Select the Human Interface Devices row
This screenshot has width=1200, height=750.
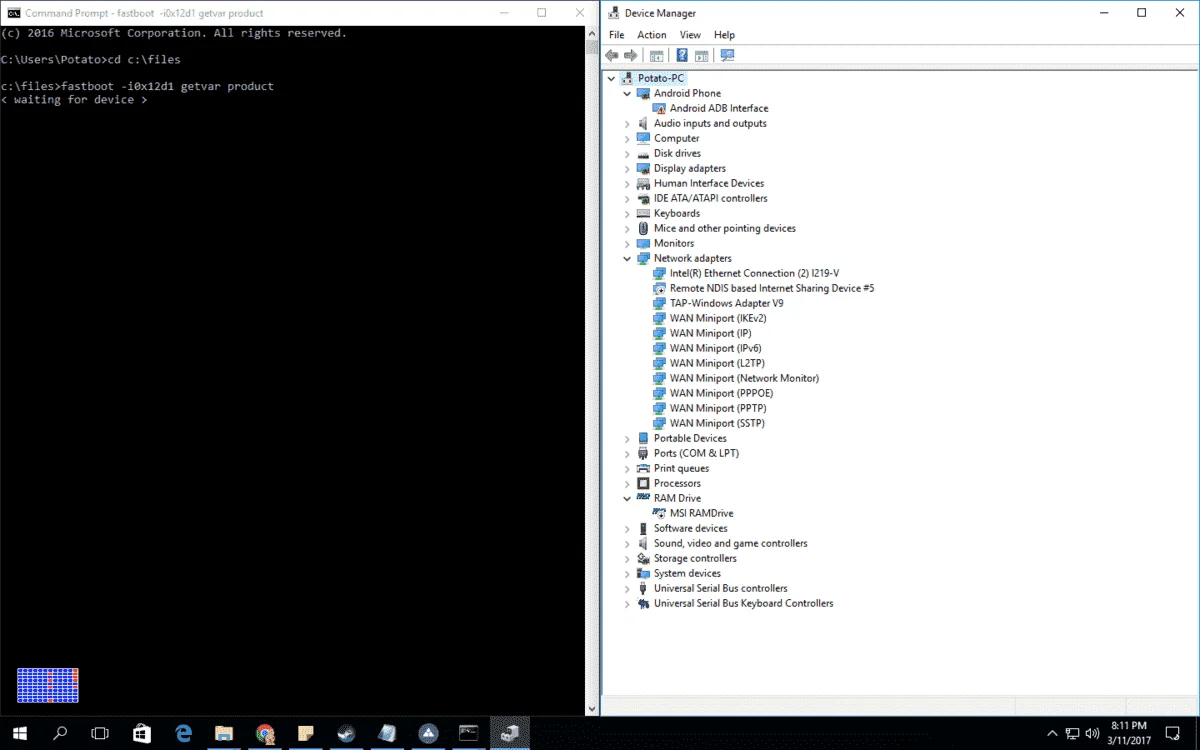coord(709,183)
